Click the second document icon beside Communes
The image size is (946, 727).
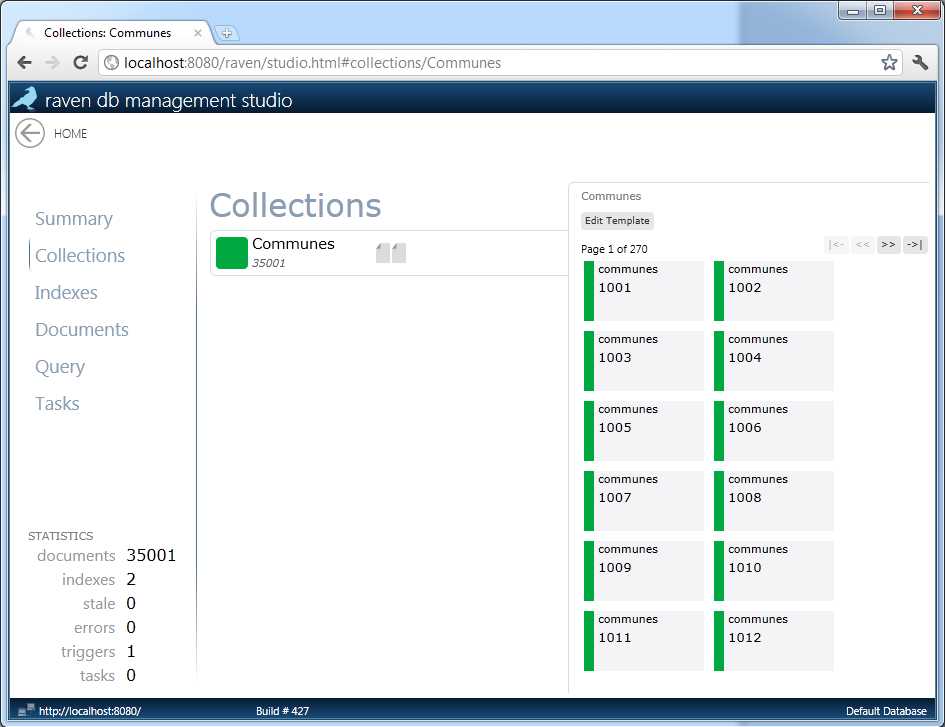pos(398,252)
